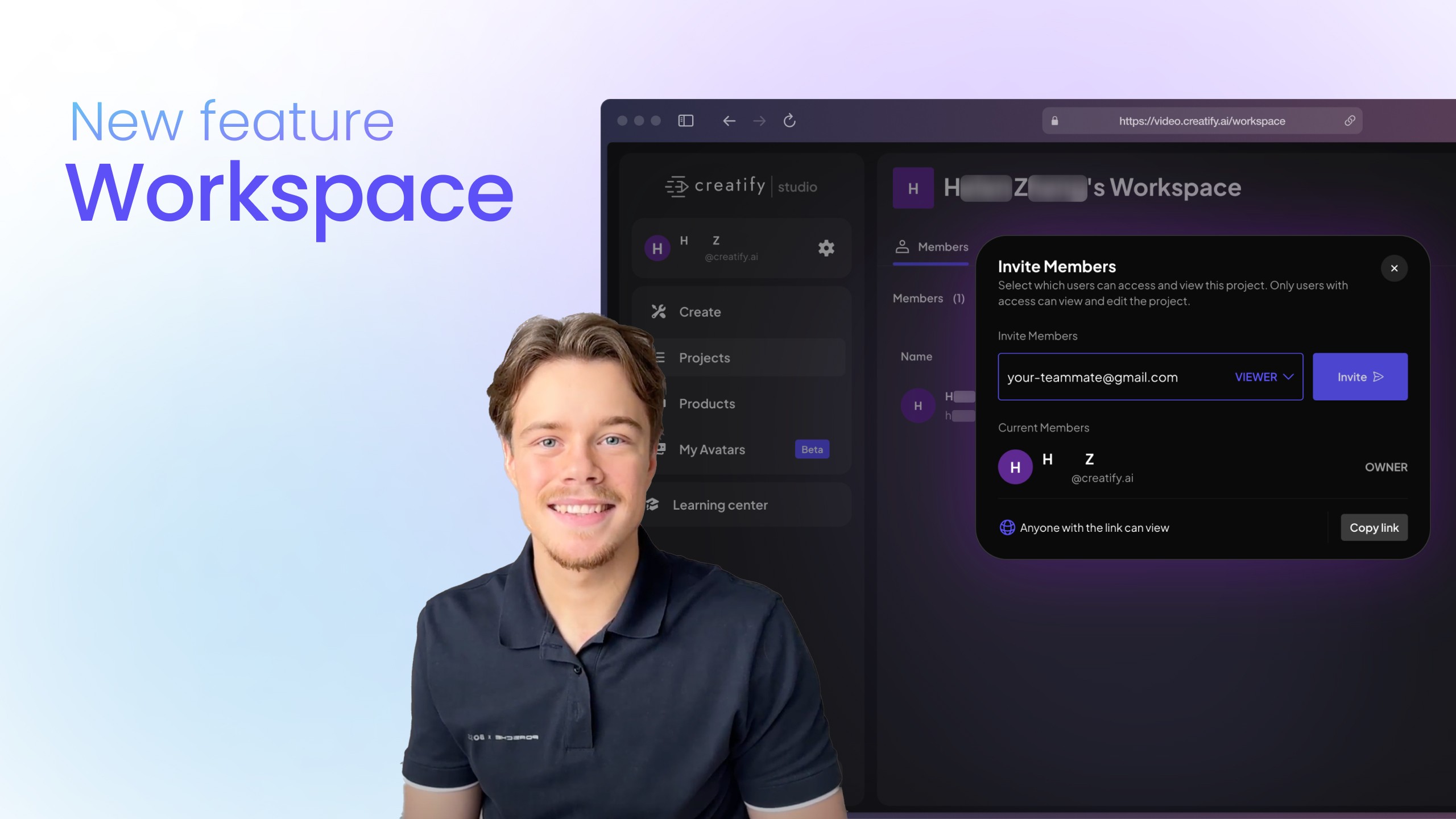Image resolution: width=1456 pixels, height=819 pixels.
Task: Click "Anyone with the link can view"
Action: (x=1094, y=528)
